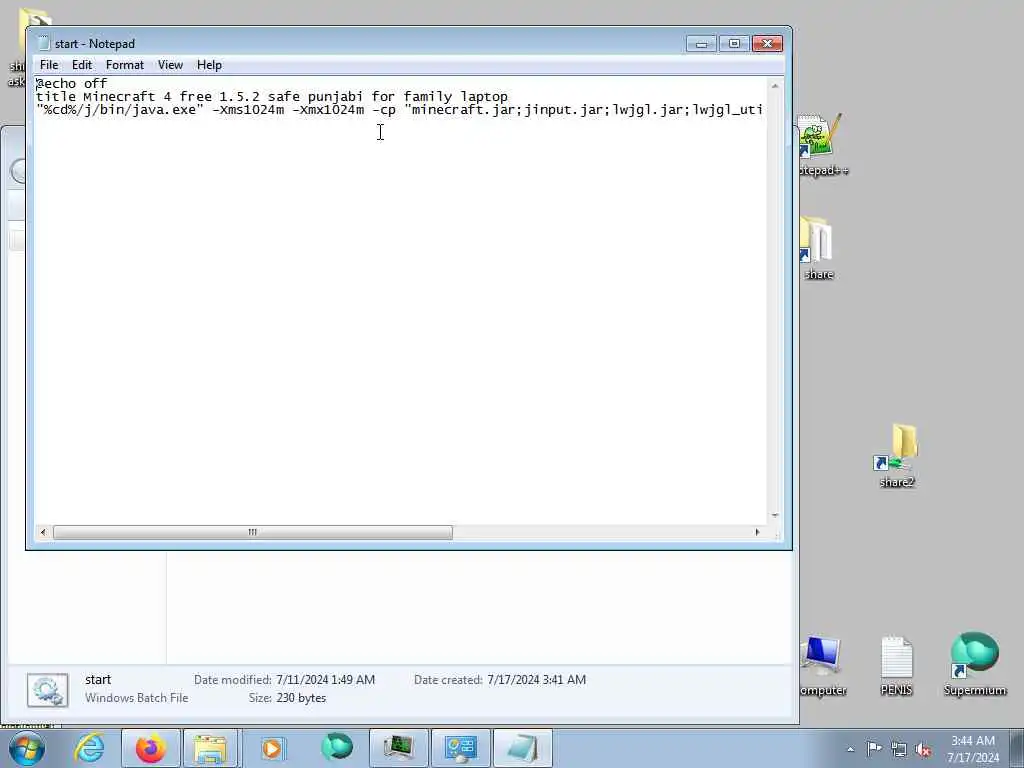Click the horizontal scrollbar right arrow in Notepad
The height and width of the screenshot is (768, 1024).
click(x=758, y=532)
